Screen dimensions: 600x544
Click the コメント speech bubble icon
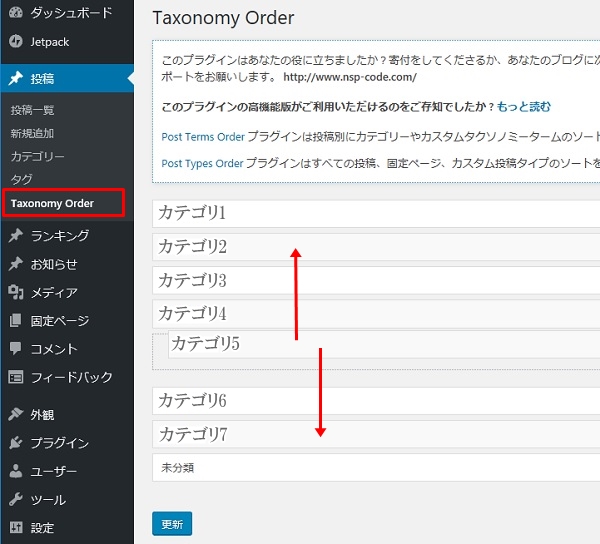pyautogui.click(x=16, y=349)
